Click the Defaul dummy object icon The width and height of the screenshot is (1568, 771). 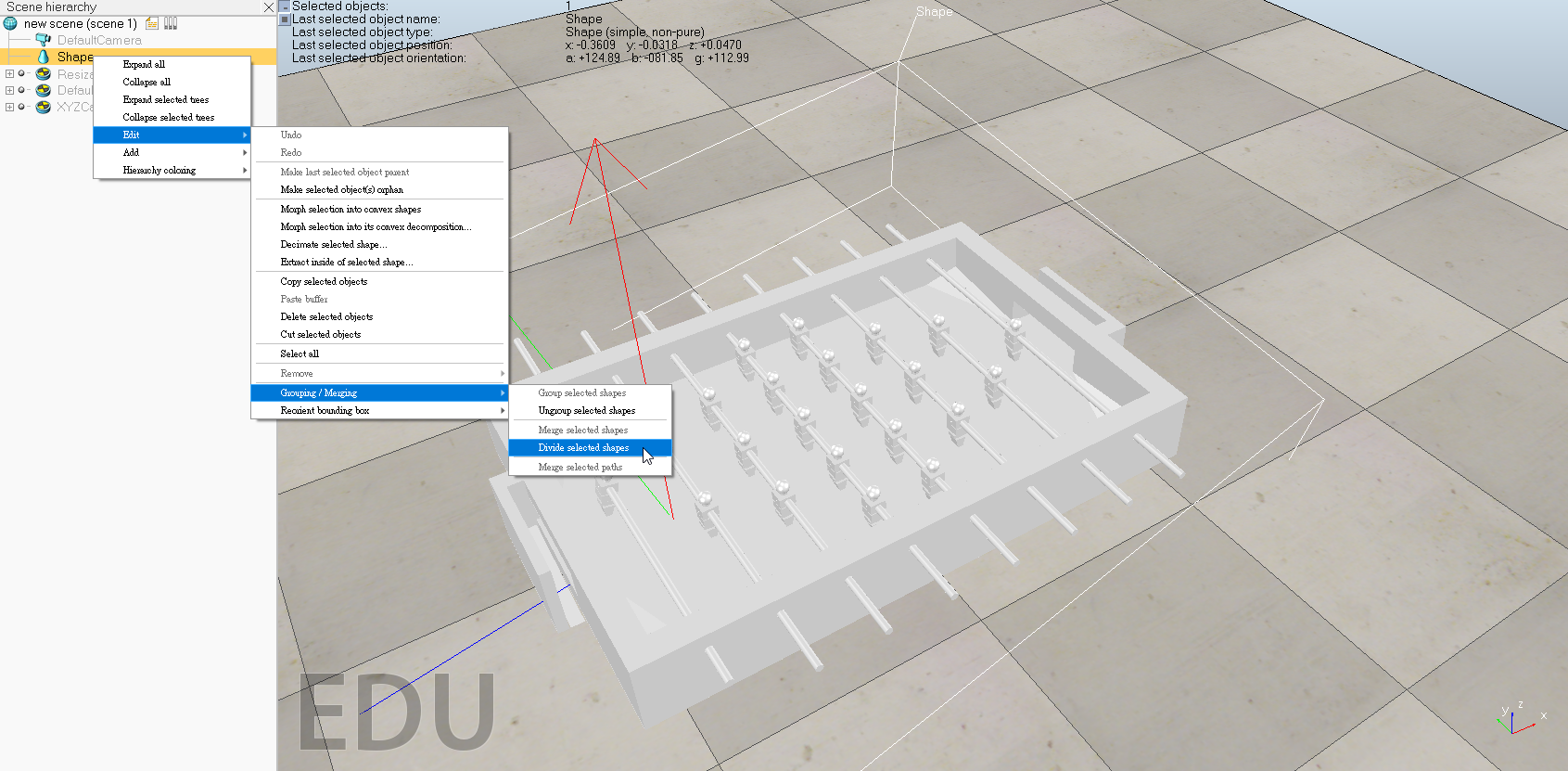pos(43,90)
